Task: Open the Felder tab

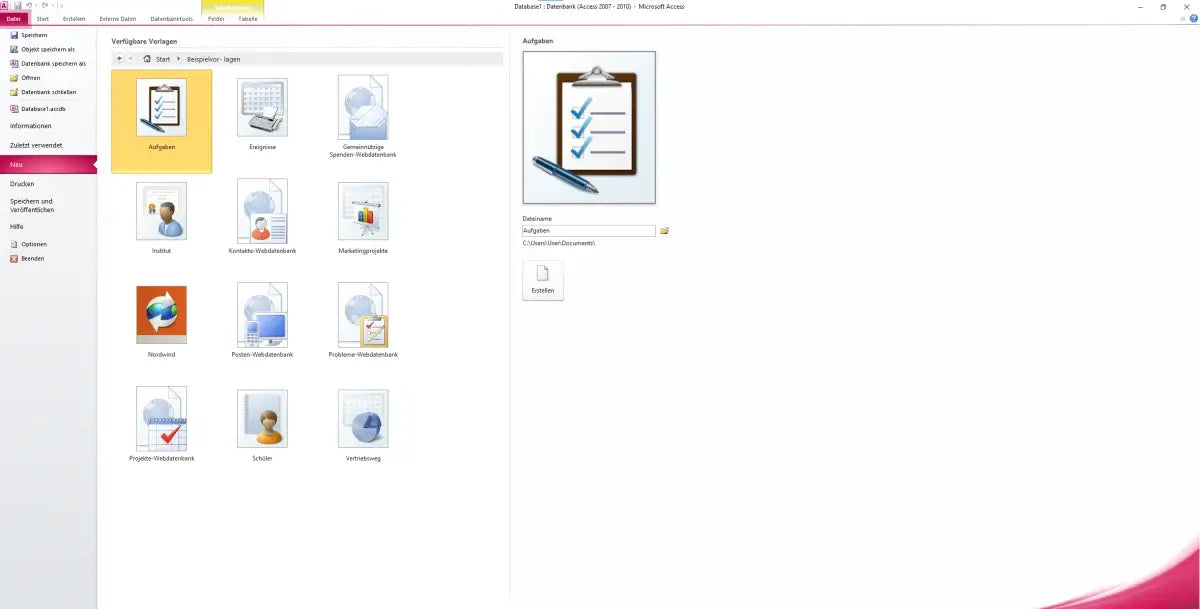Action: point(214,18)
